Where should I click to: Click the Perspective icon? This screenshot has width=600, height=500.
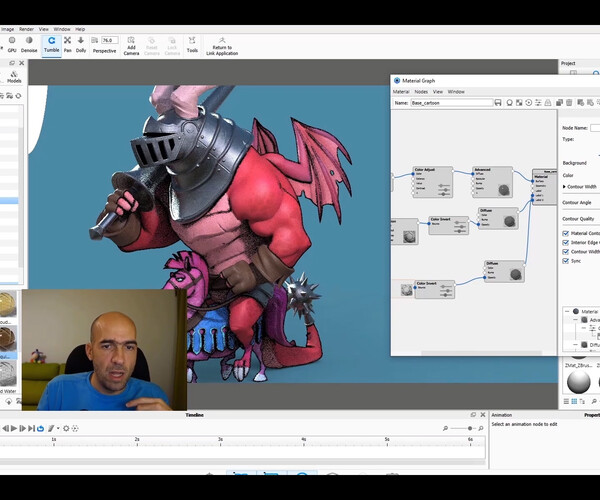95,40
